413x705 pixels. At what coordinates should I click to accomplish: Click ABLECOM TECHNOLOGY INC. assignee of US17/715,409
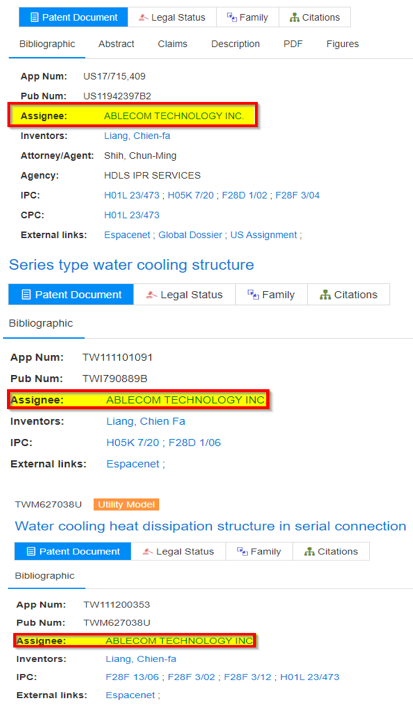(x=174, y=116)
